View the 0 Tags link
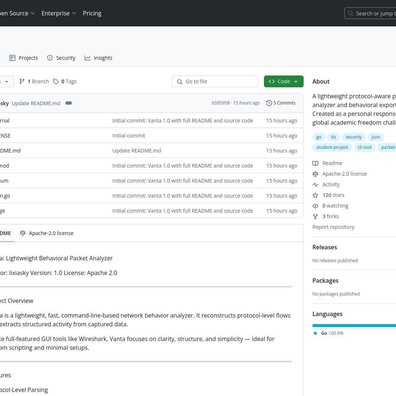 [x=65, y=81]
